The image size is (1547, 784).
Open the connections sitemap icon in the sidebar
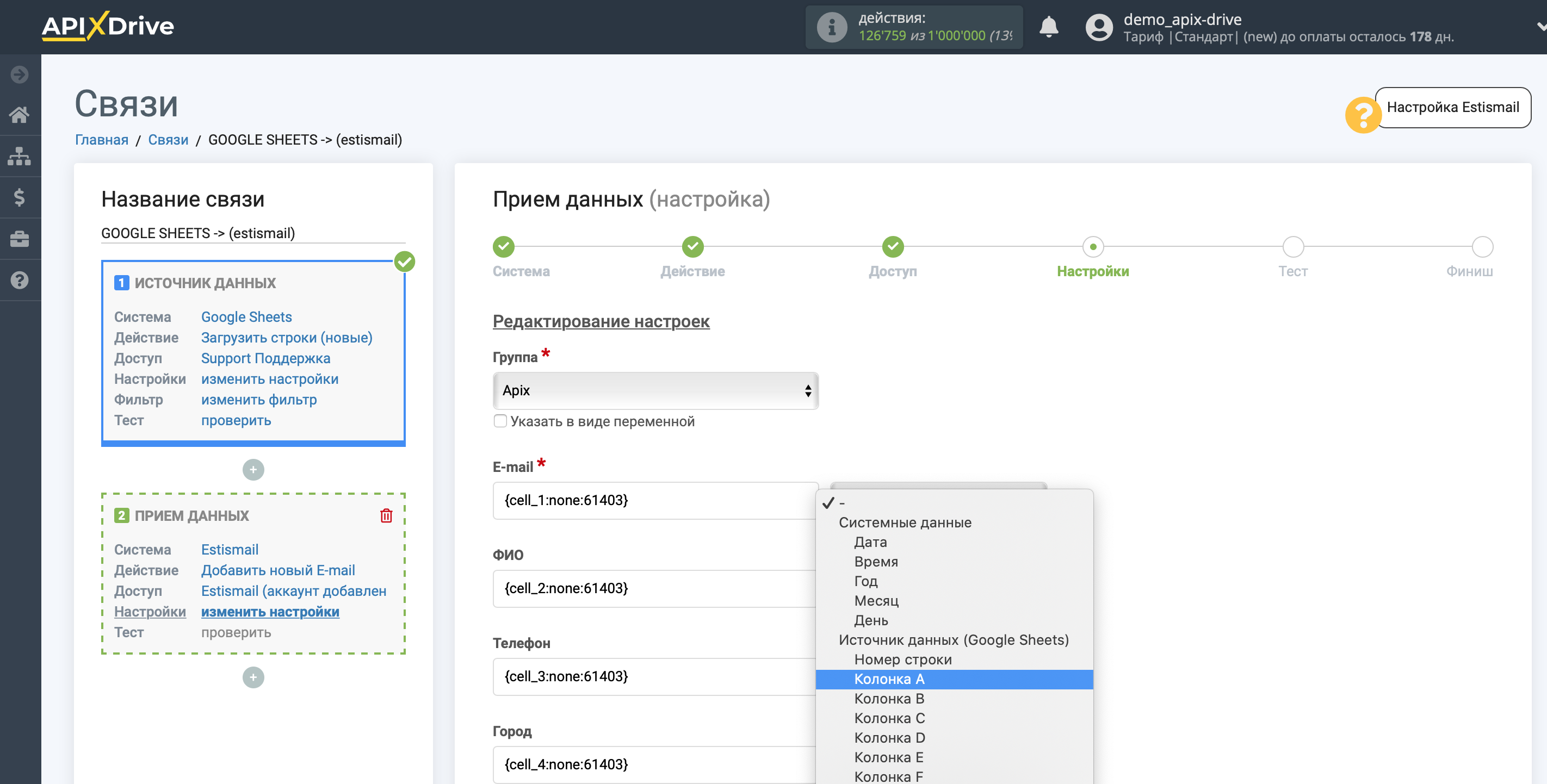(x=20, y=156)
